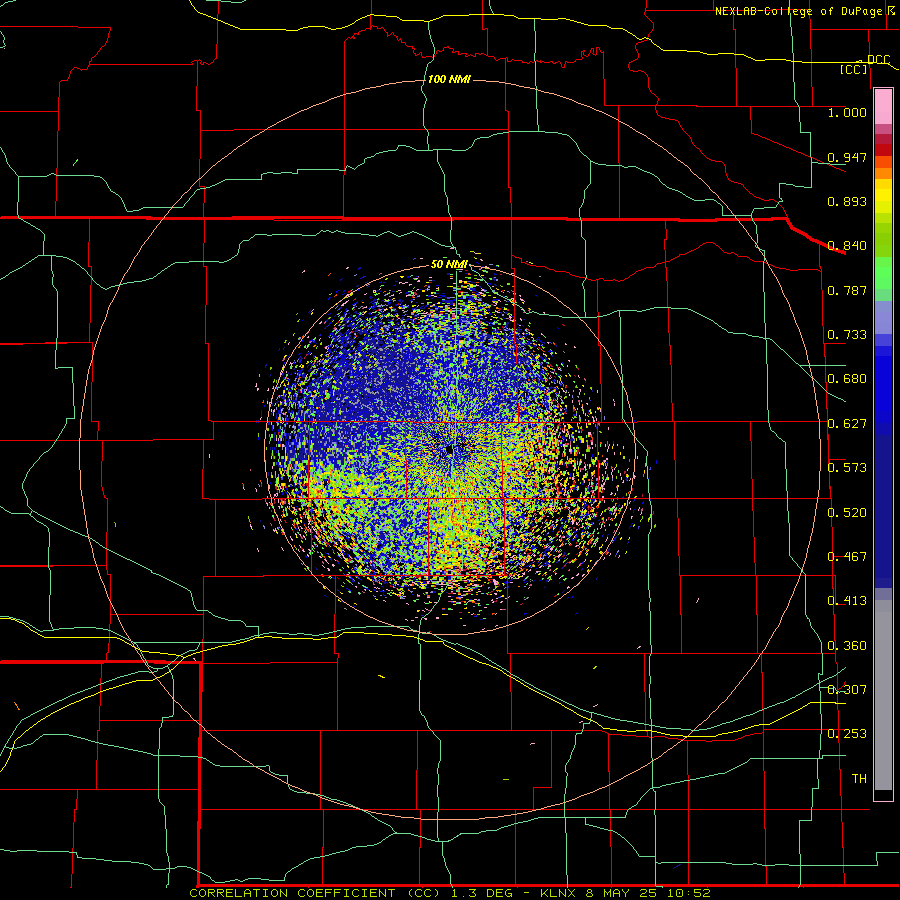
Task: Select the 50 NMI range ring label
Action: (x=449, y=264)
